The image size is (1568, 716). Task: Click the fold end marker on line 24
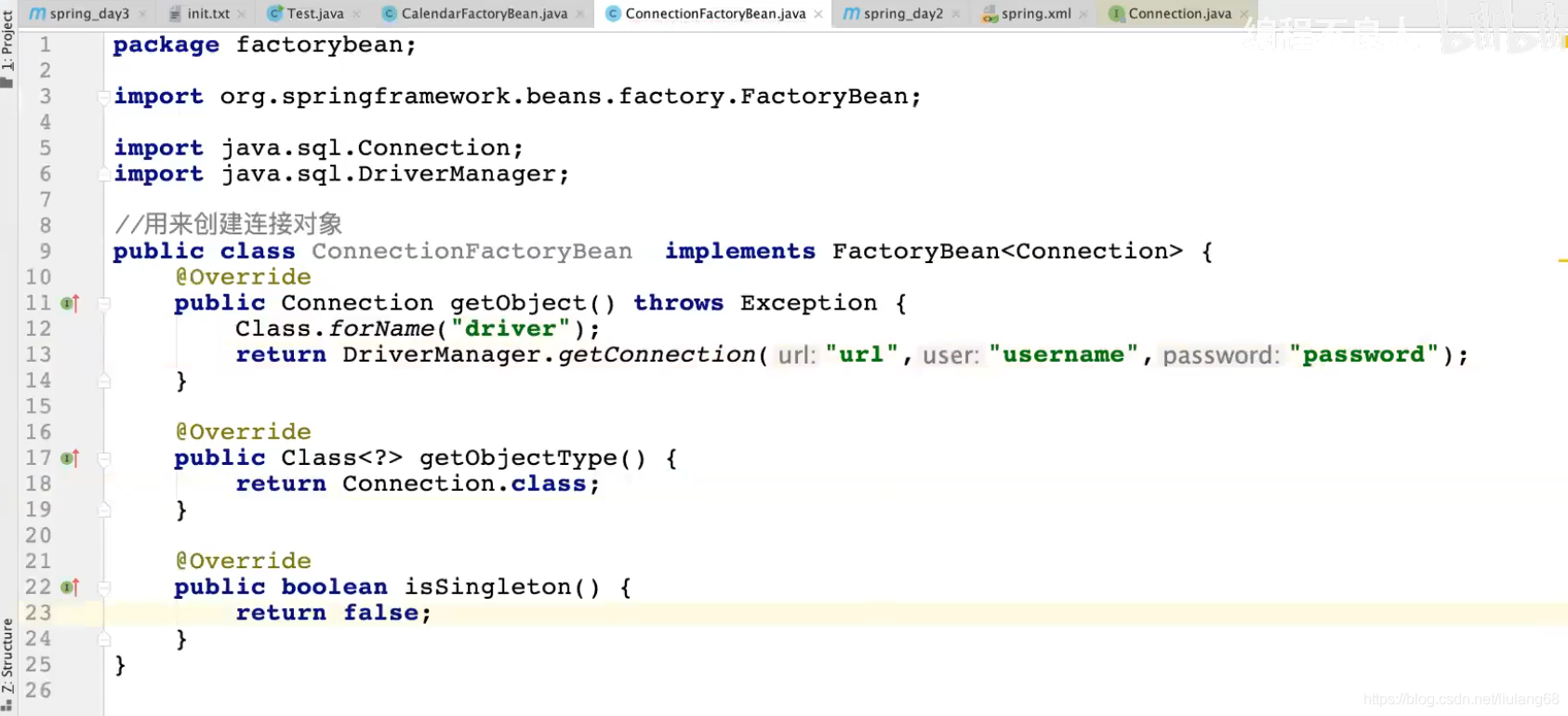(104, 639)
